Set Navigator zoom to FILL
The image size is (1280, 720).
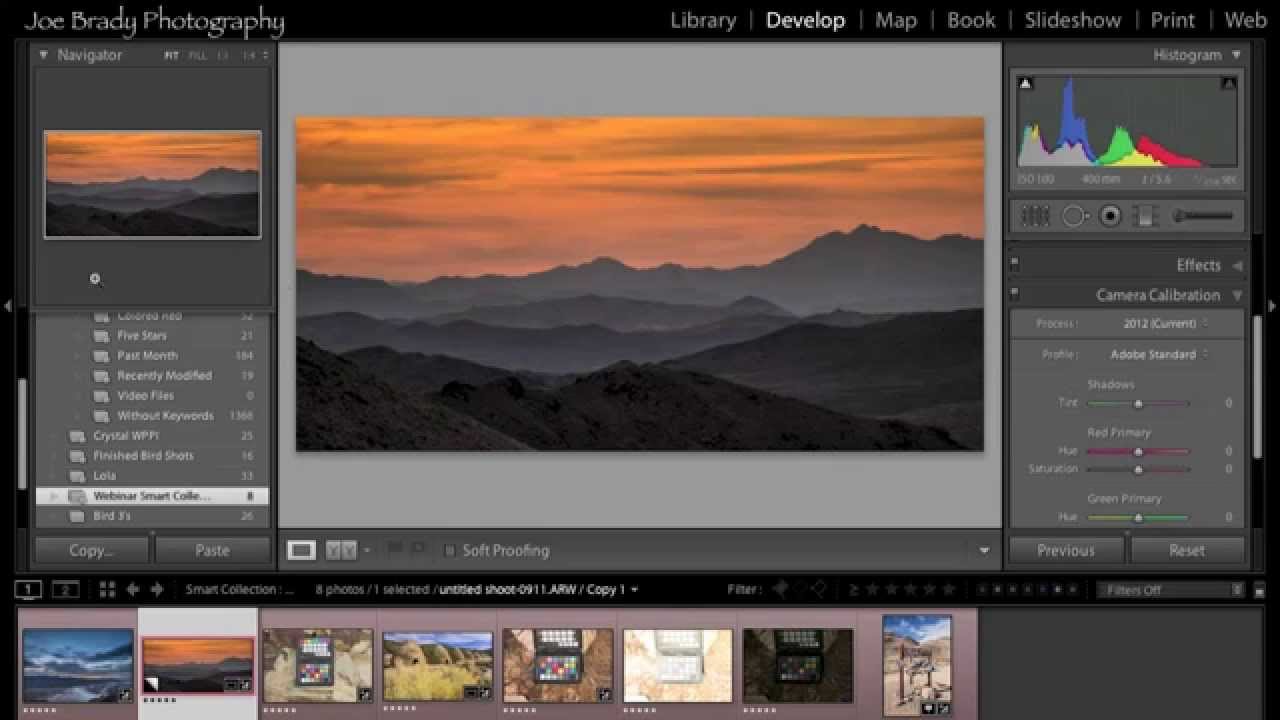click(197, 56)
